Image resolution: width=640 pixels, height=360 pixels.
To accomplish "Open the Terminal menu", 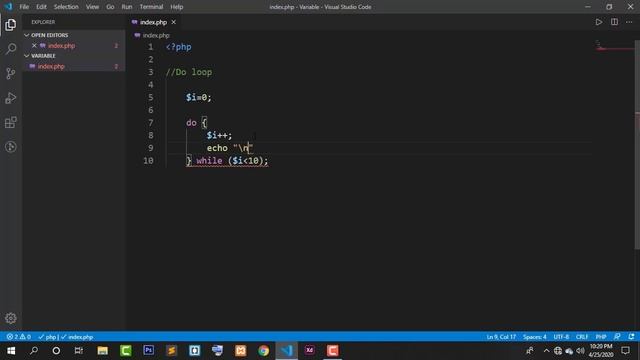I will (x=151, y=7).
